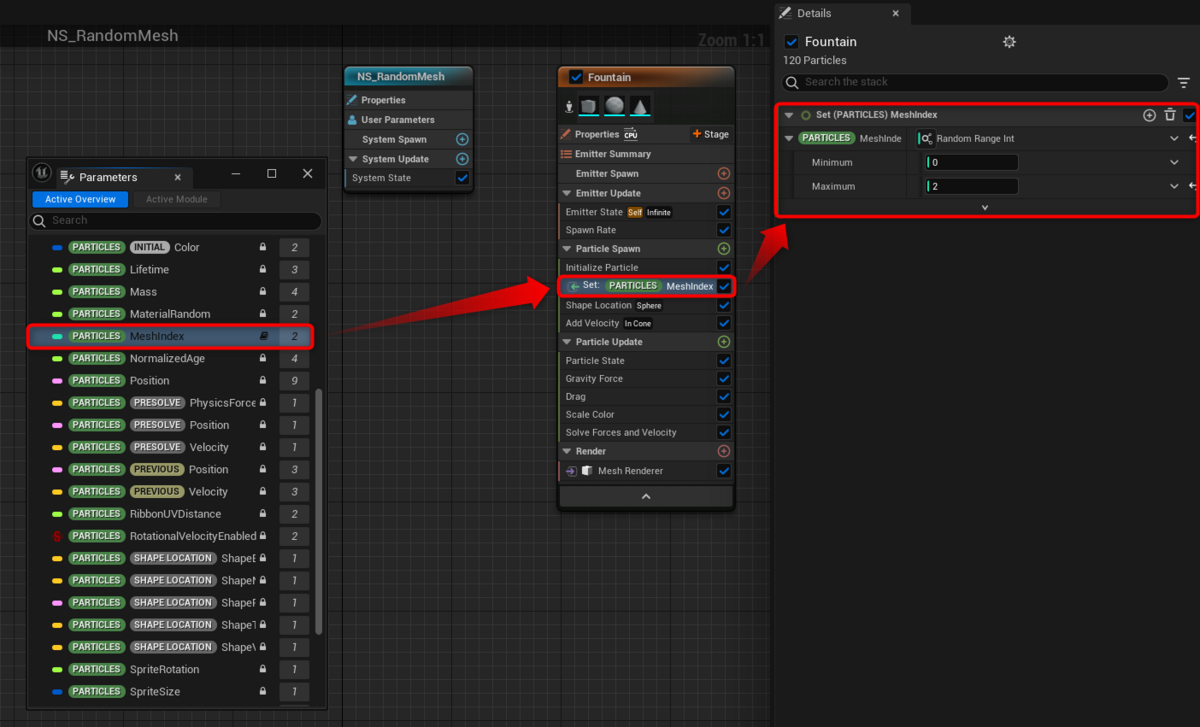
Task: Open the stack filter icon next to search
Action: (1186, 82)
